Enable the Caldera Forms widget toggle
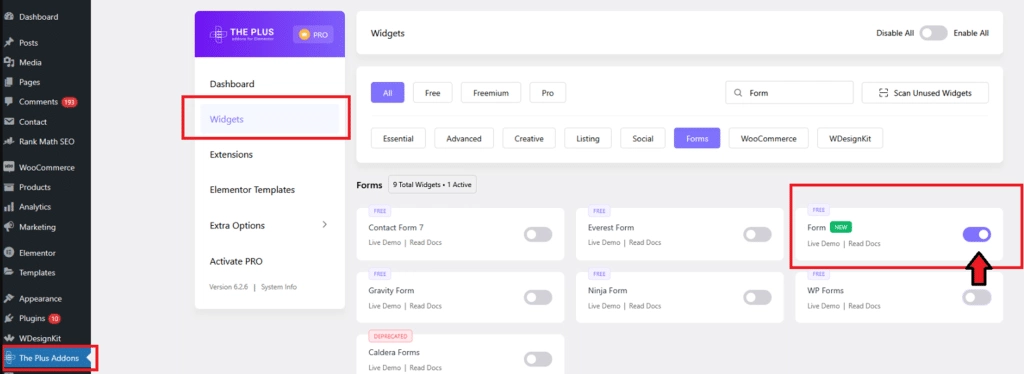This screenshot has width=1024, height=374. pos(537,359)
